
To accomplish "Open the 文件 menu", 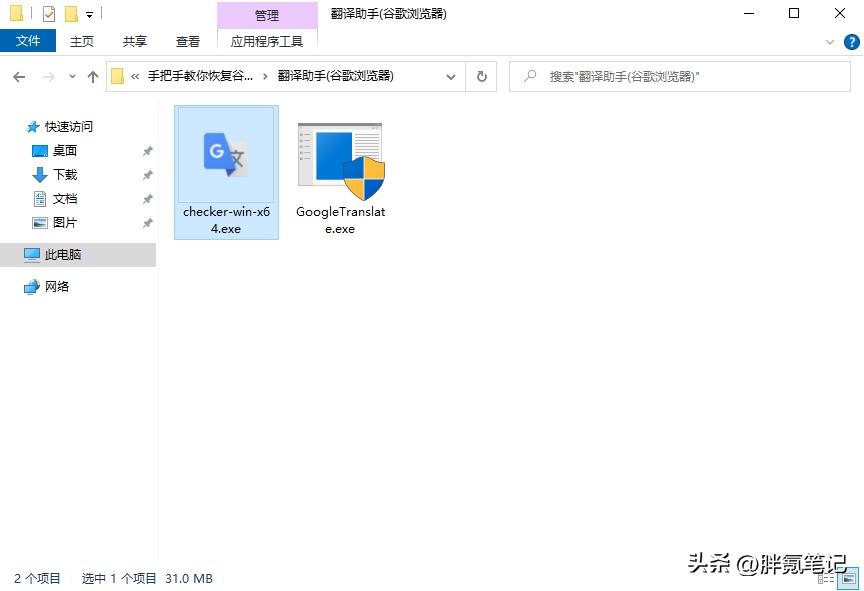I will click(x=29, y=41).
